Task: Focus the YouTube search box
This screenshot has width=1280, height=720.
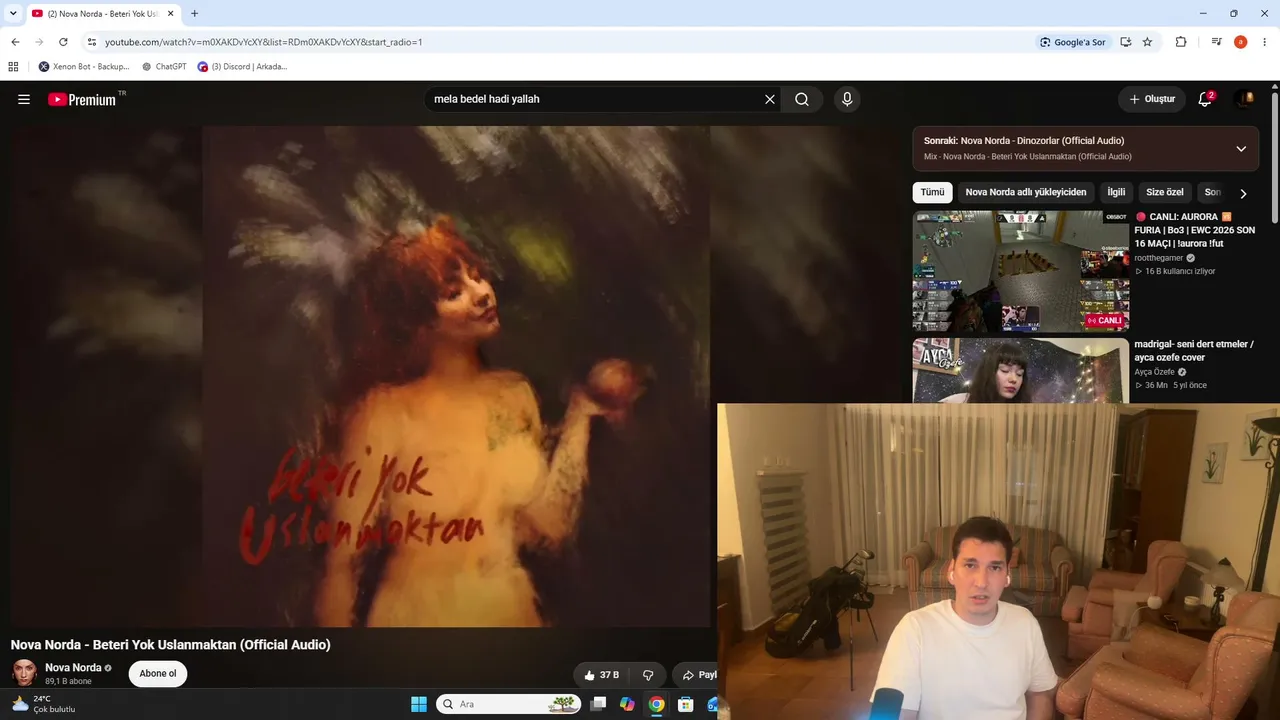Action: [x=595, y=99]
